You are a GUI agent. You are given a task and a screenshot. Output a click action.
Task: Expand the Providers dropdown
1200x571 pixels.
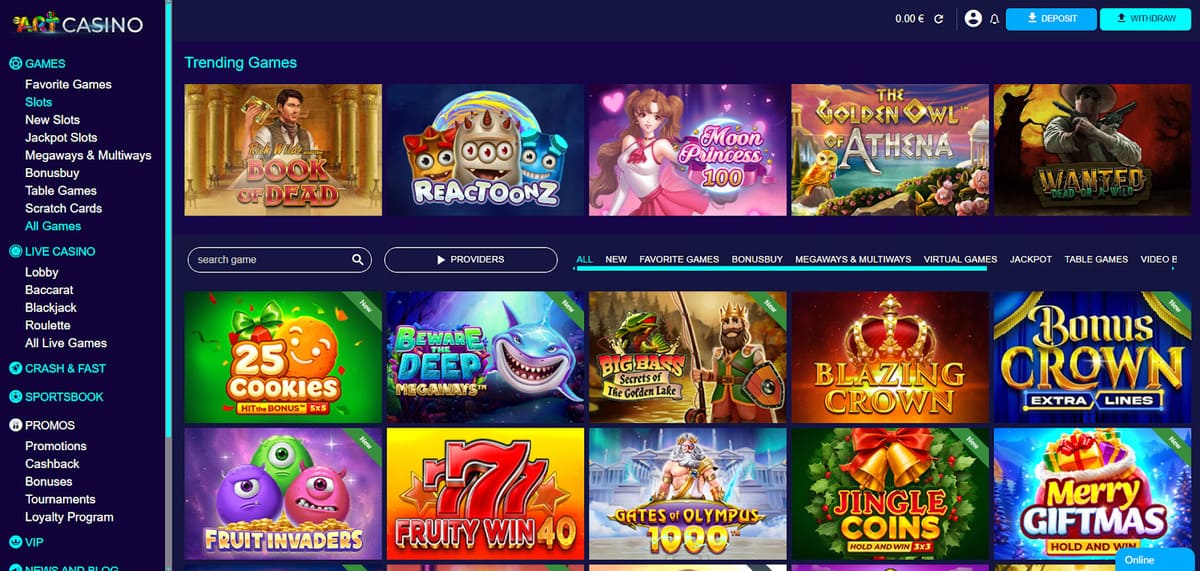coord(471,260)
